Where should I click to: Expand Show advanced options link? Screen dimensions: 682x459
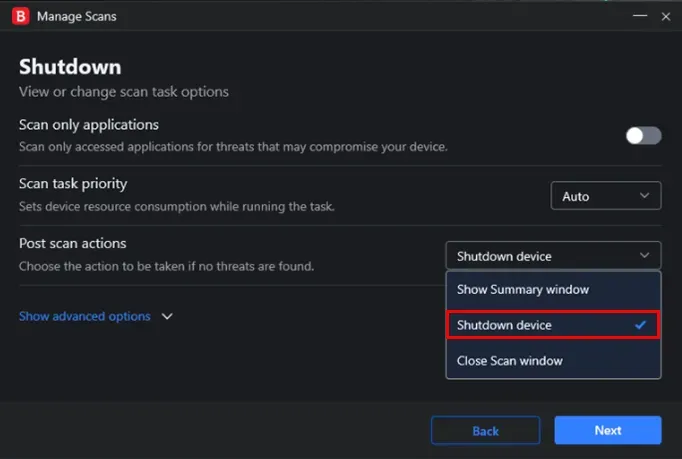pos(85,316)
